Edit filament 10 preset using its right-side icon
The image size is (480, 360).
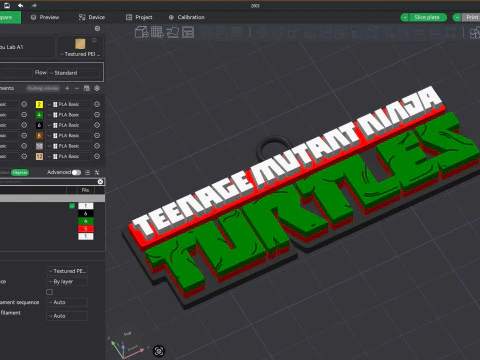pyautogui.click(x=97, y=146)
